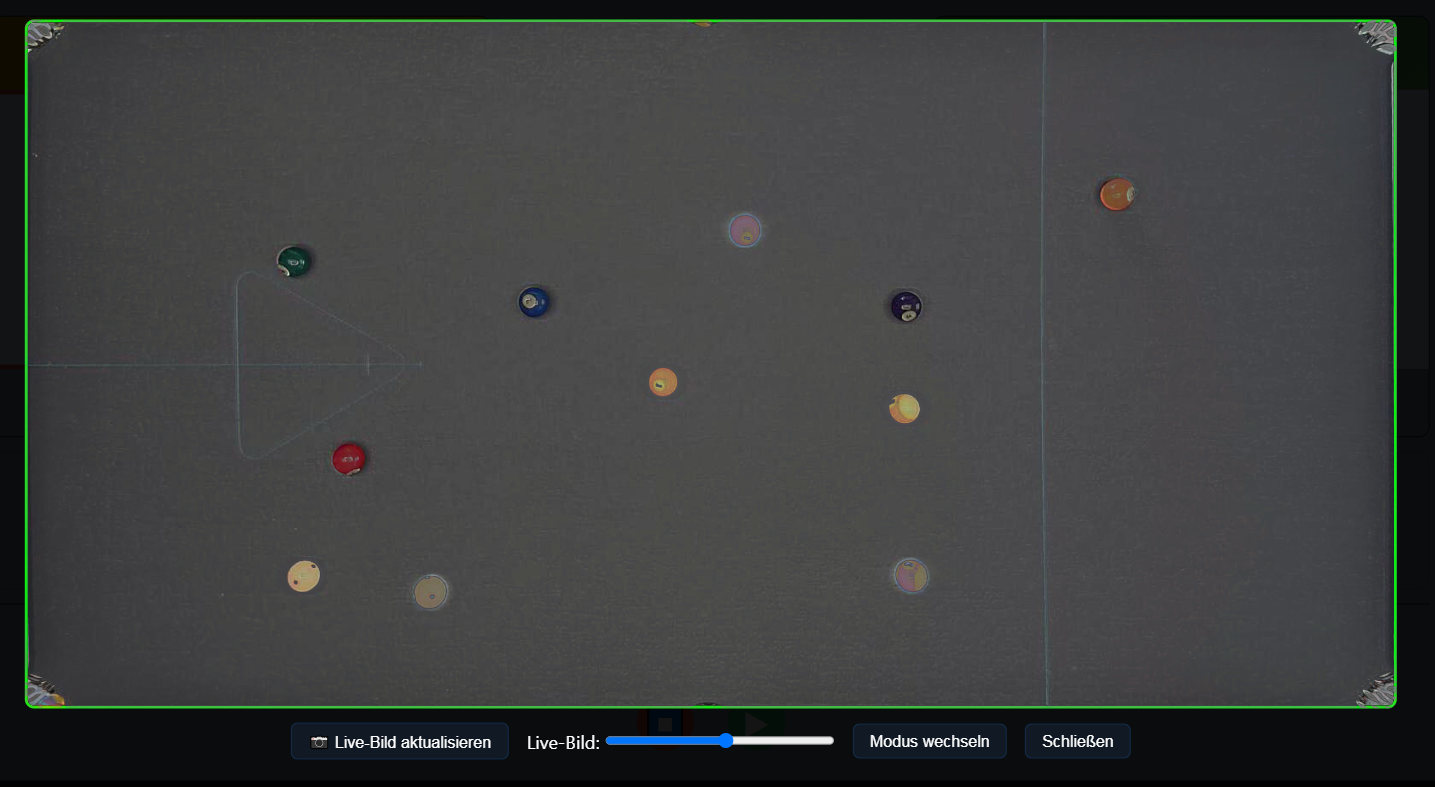1435x787 pixels.
Task: Click the bottom-right corner pocket
Action: pos(1376,688)
